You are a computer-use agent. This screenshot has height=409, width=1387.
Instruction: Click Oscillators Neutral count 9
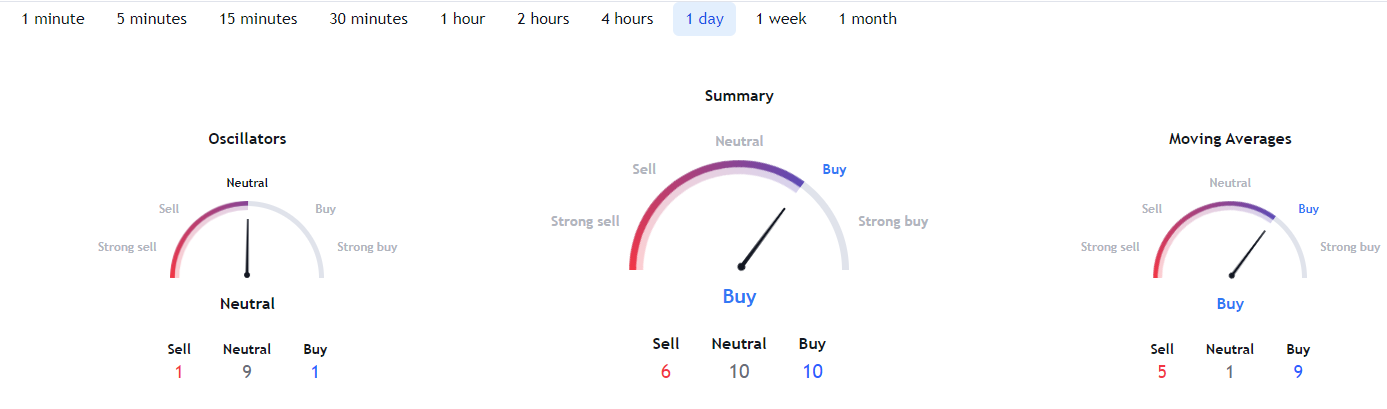tap(247, 372)
